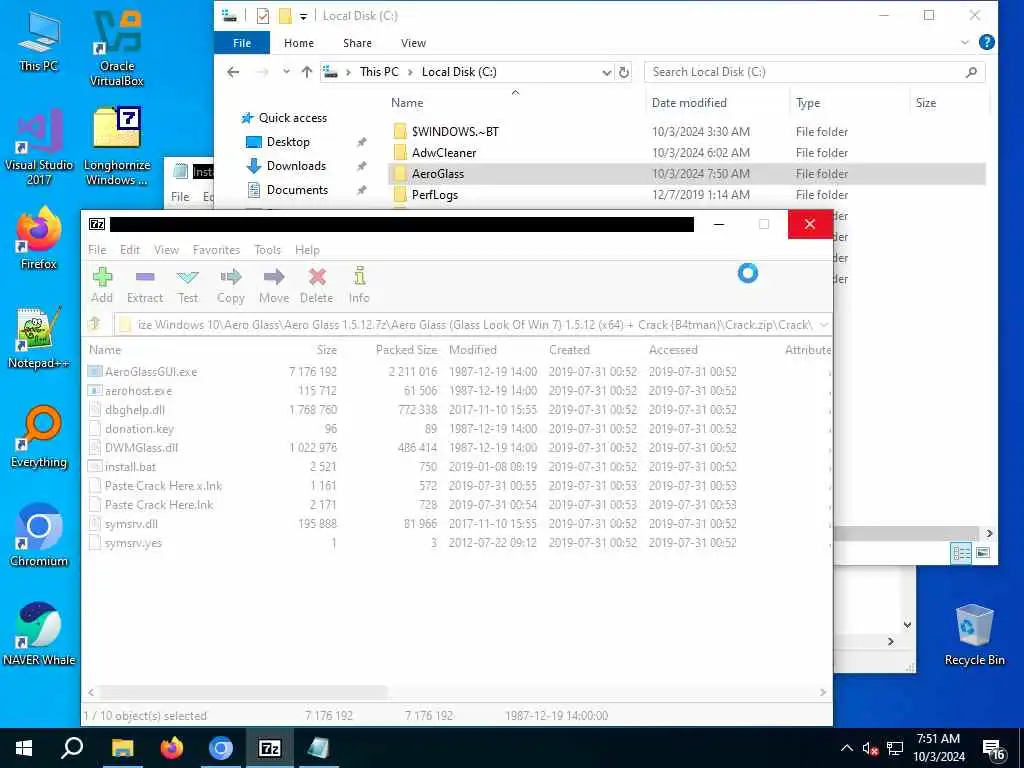Open the View menu in 7-Zip
Image resolution: width=1024 pixels, height=768 pixels.
click(x=166, y=249)
